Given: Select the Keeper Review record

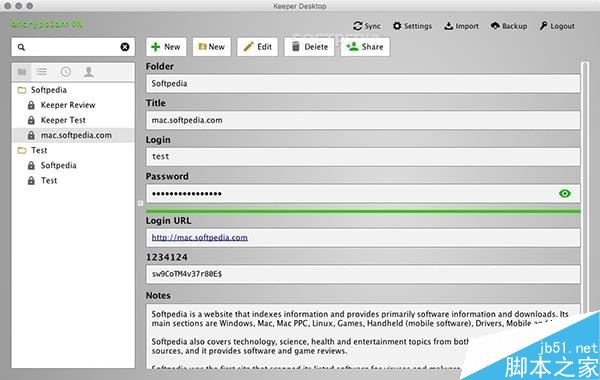Looking at the screenshot, I should [x=73, y=105].
